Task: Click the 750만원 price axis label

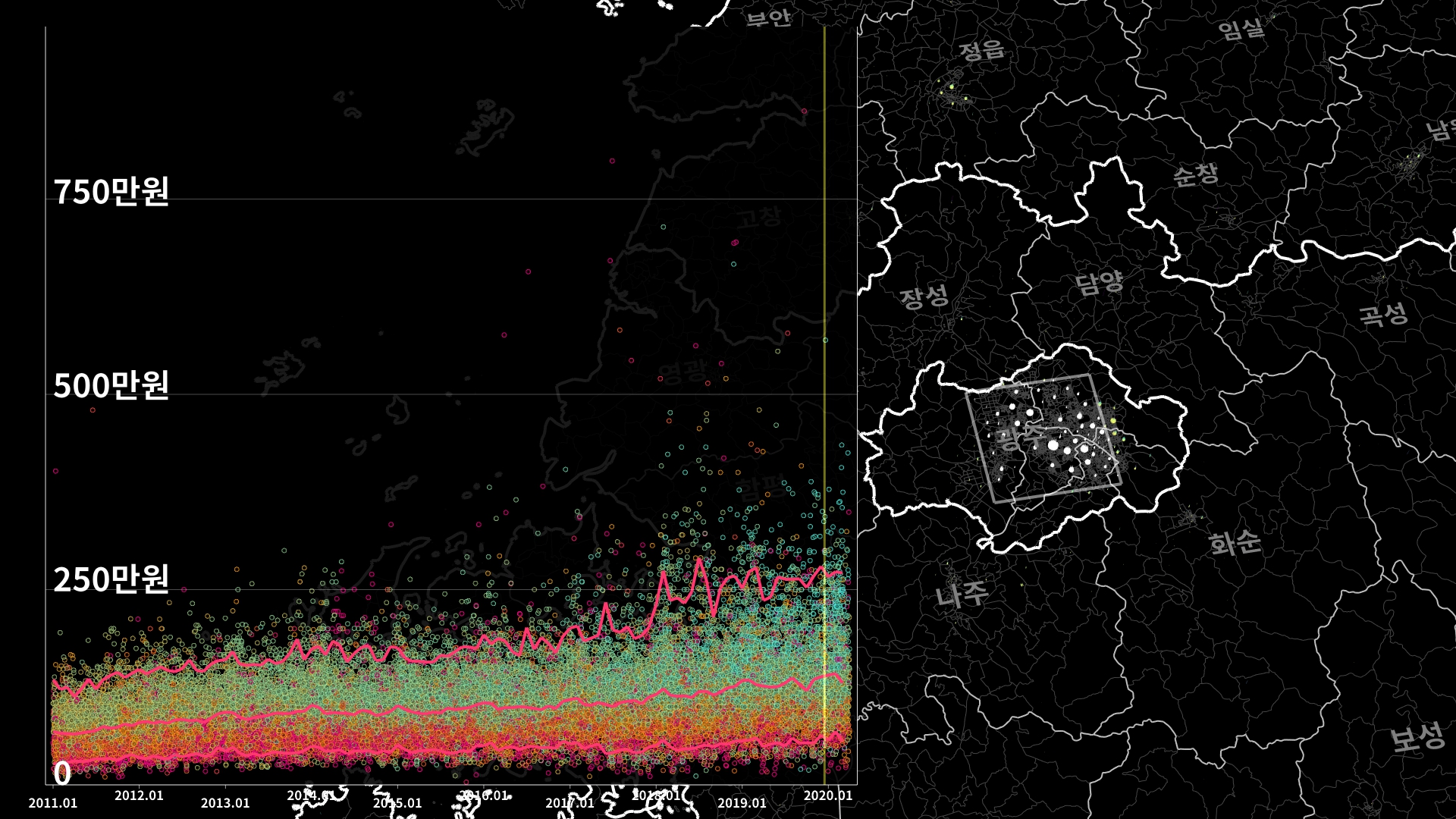Action: click(x=111, y=192)
